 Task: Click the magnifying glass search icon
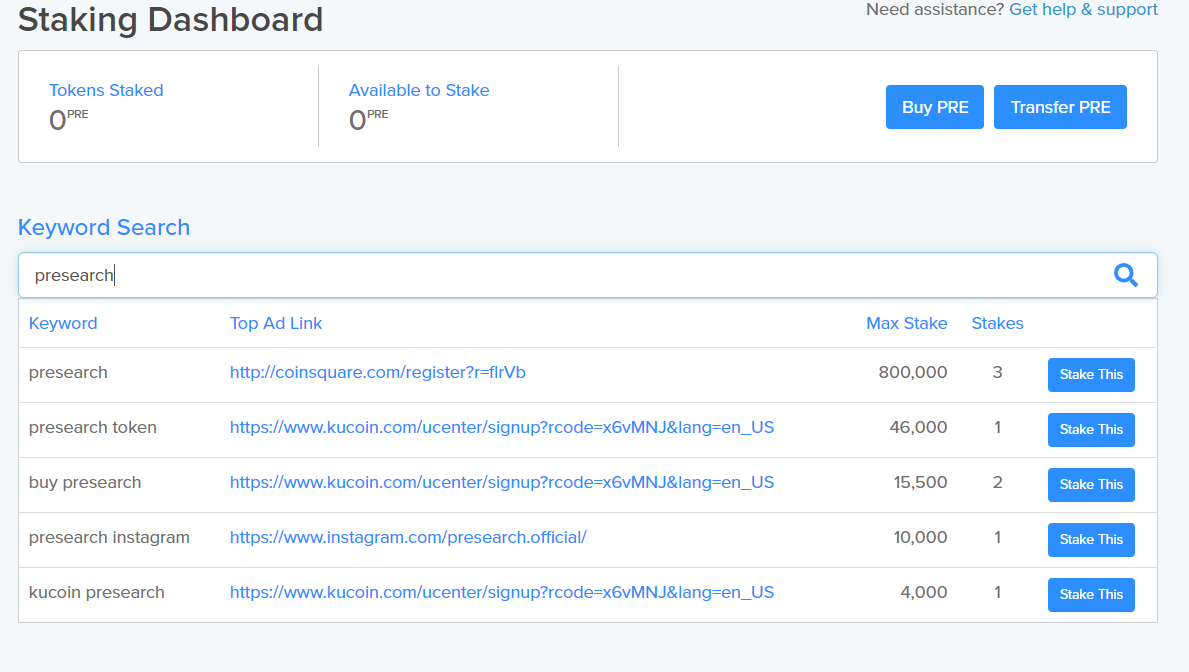click(1126, 275)
